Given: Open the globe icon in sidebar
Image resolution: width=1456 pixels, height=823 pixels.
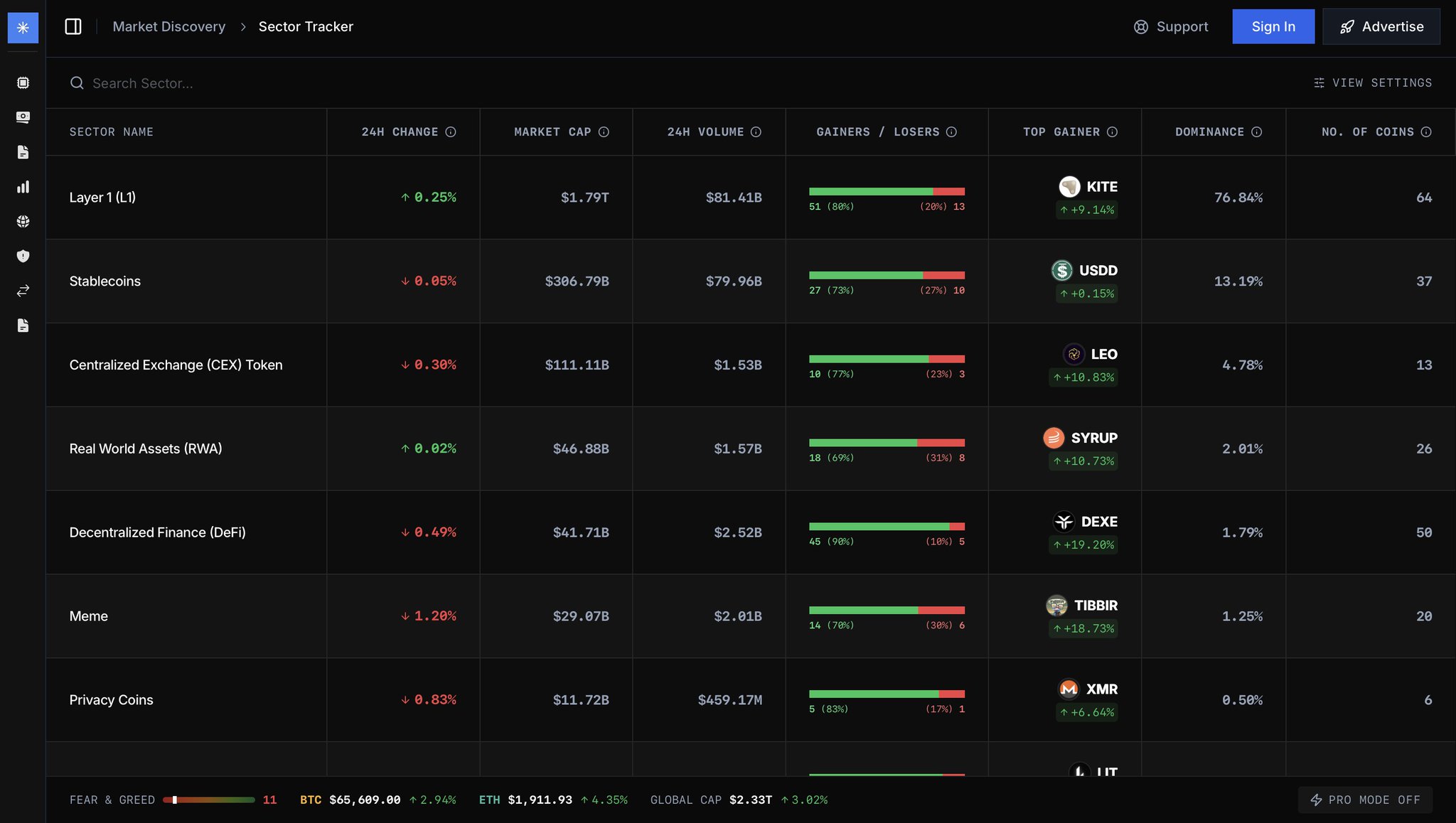Looking at the screenshot, I should [23, 222].
